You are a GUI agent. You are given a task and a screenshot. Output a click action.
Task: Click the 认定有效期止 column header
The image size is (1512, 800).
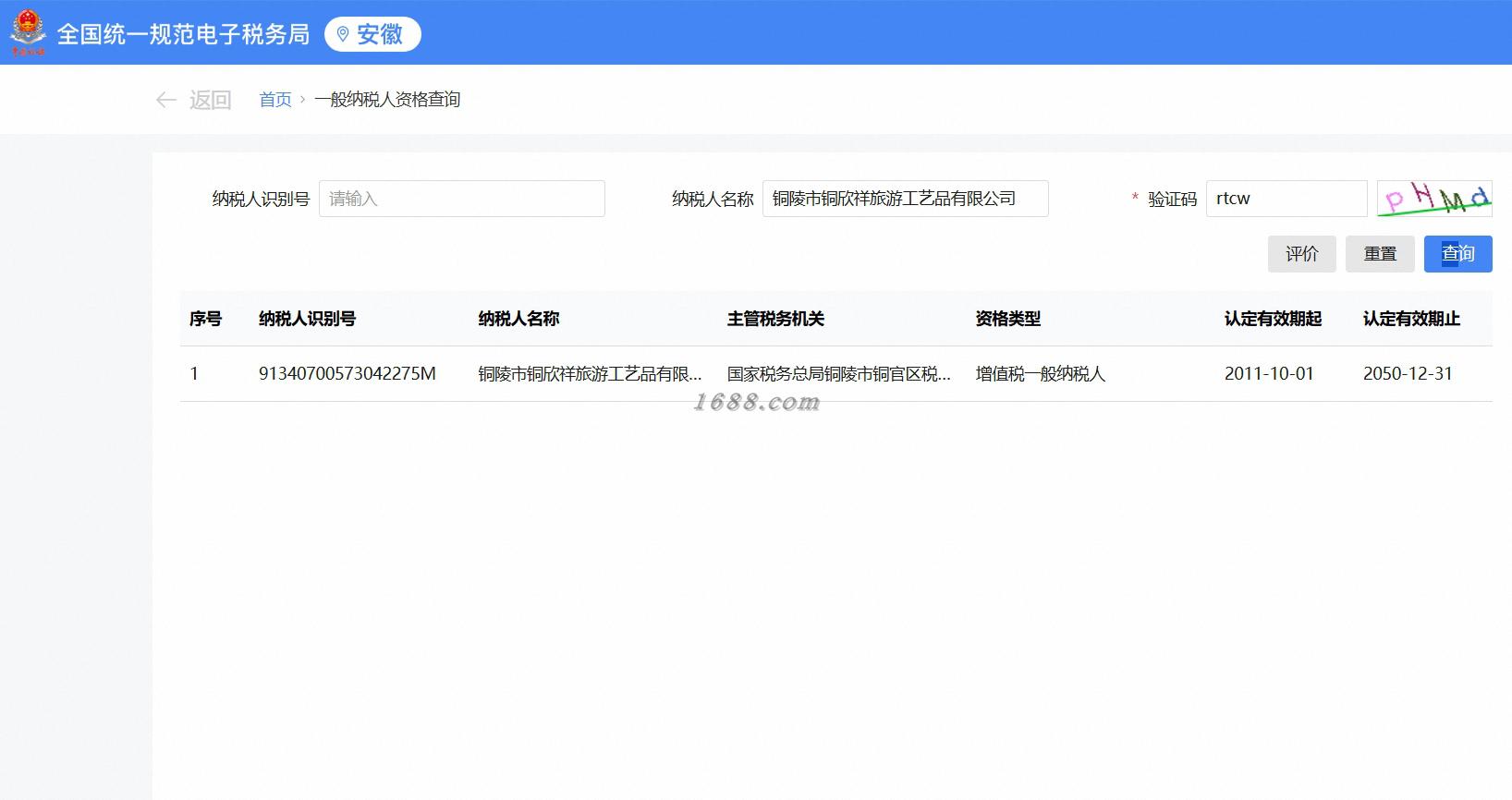pos(1412,319)
